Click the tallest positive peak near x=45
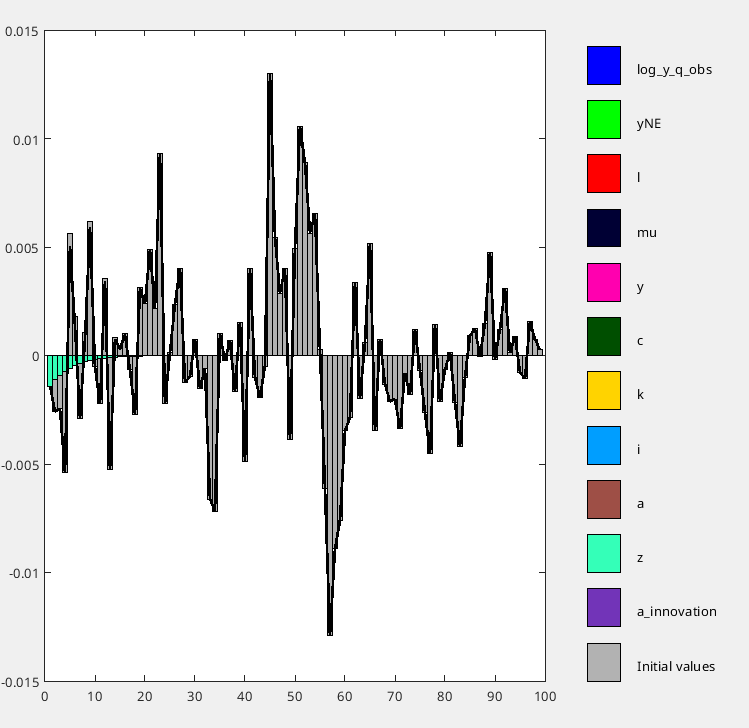The width and height of the screenshot is (749, 728). pos(270,76)
